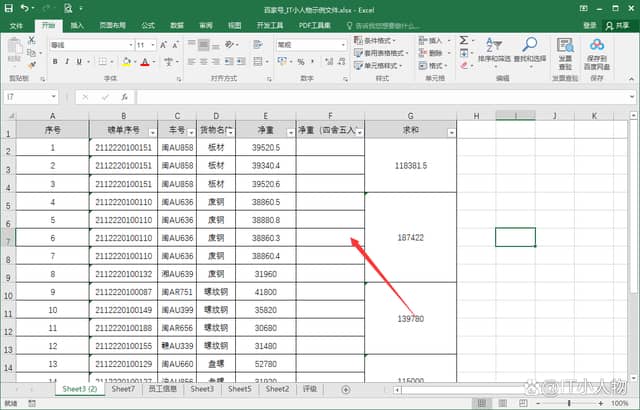640x410 pixels.
Task: Open filter dropdown on 货物名 column header
Action: click(229, 131)
